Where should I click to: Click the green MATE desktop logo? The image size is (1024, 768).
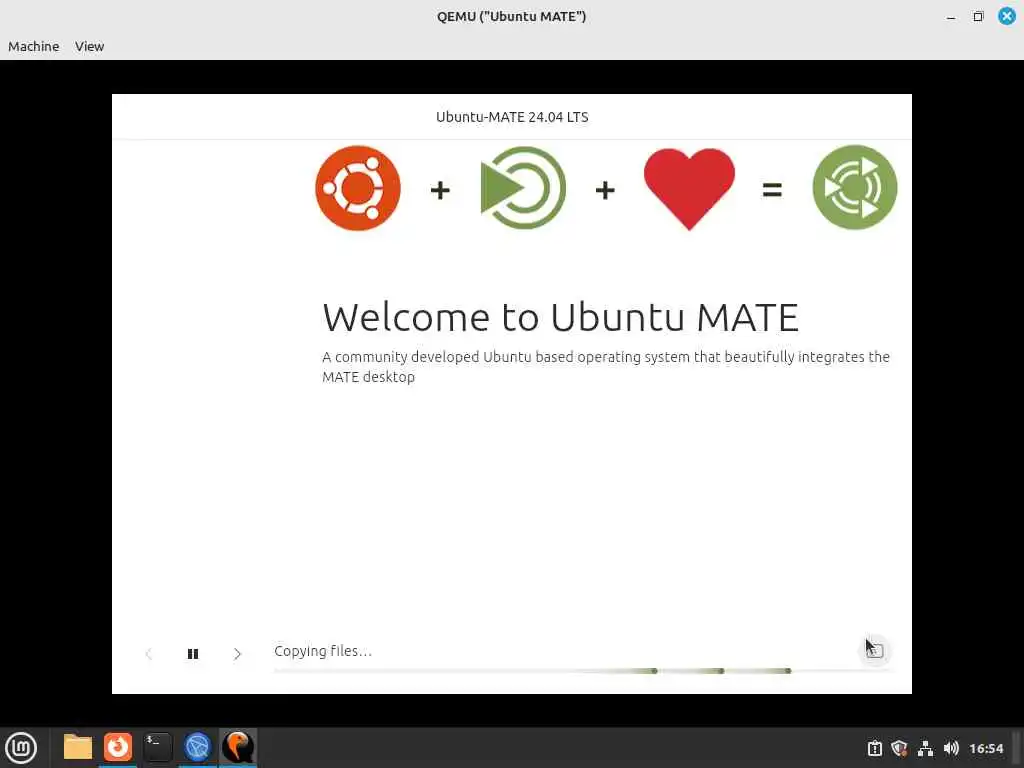(523, 188)
